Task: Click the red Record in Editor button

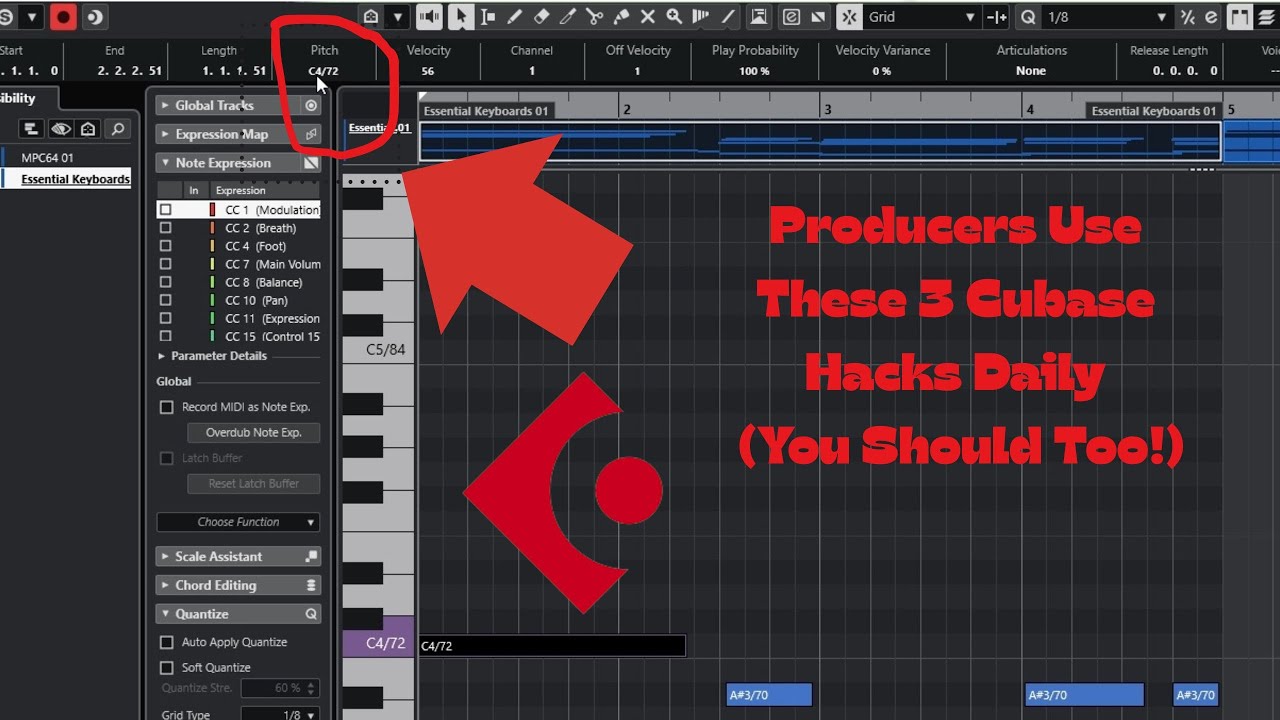Action: pos(63,17)
